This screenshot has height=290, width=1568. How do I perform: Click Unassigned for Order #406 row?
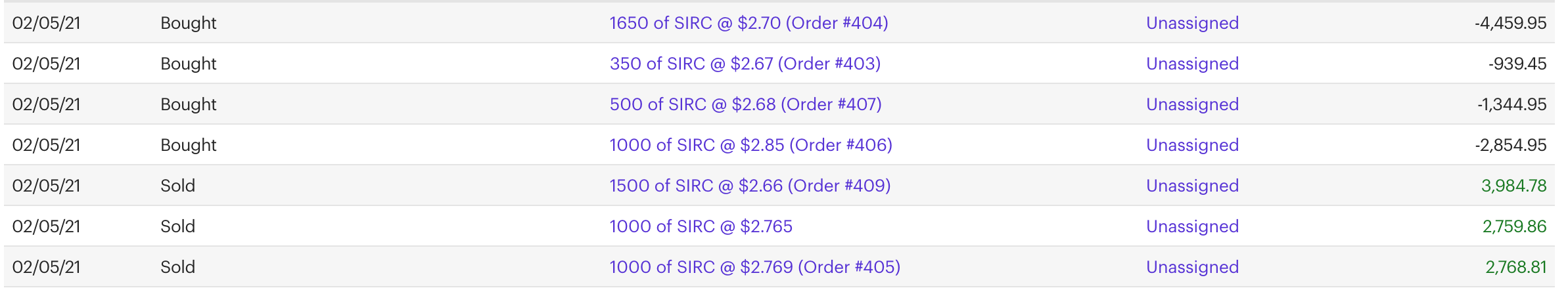point(1192,145)
